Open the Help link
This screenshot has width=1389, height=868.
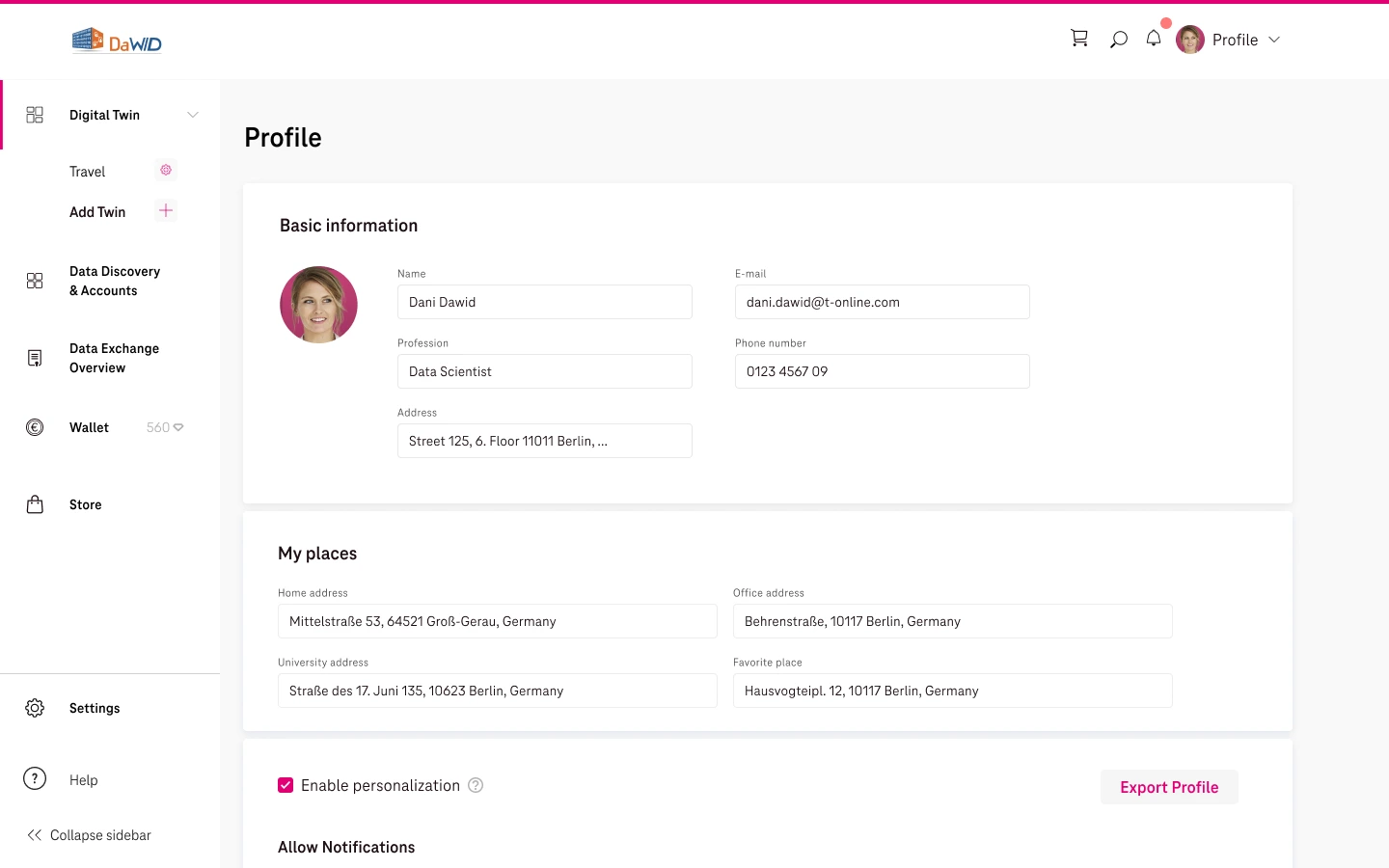[83, 780]
